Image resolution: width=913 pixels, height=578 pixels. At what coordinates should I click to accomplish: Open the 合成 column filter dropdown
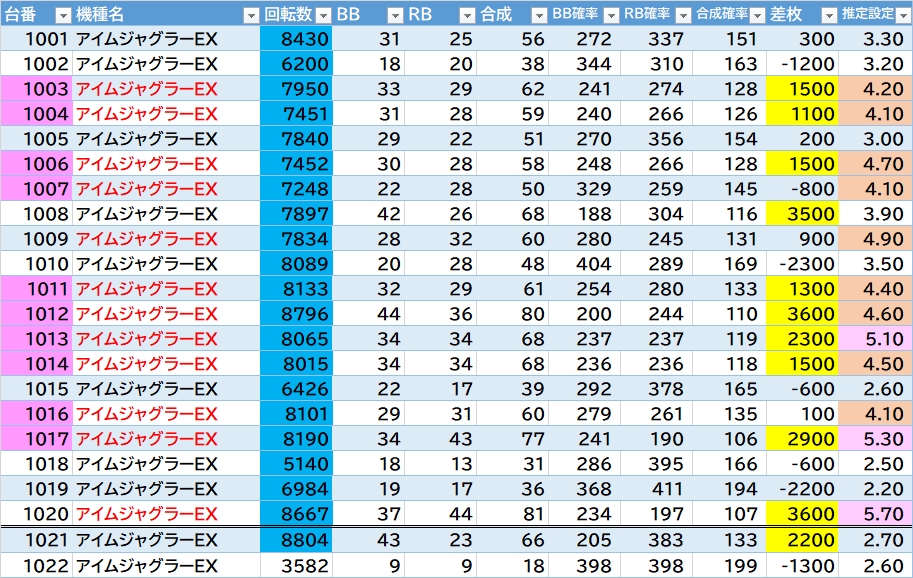point(540,15)
